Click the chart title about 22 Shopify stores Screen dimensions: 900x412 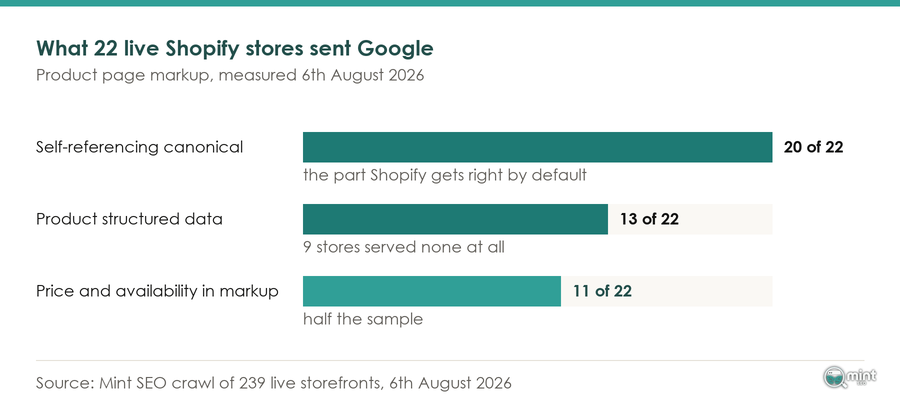(235, 49)
